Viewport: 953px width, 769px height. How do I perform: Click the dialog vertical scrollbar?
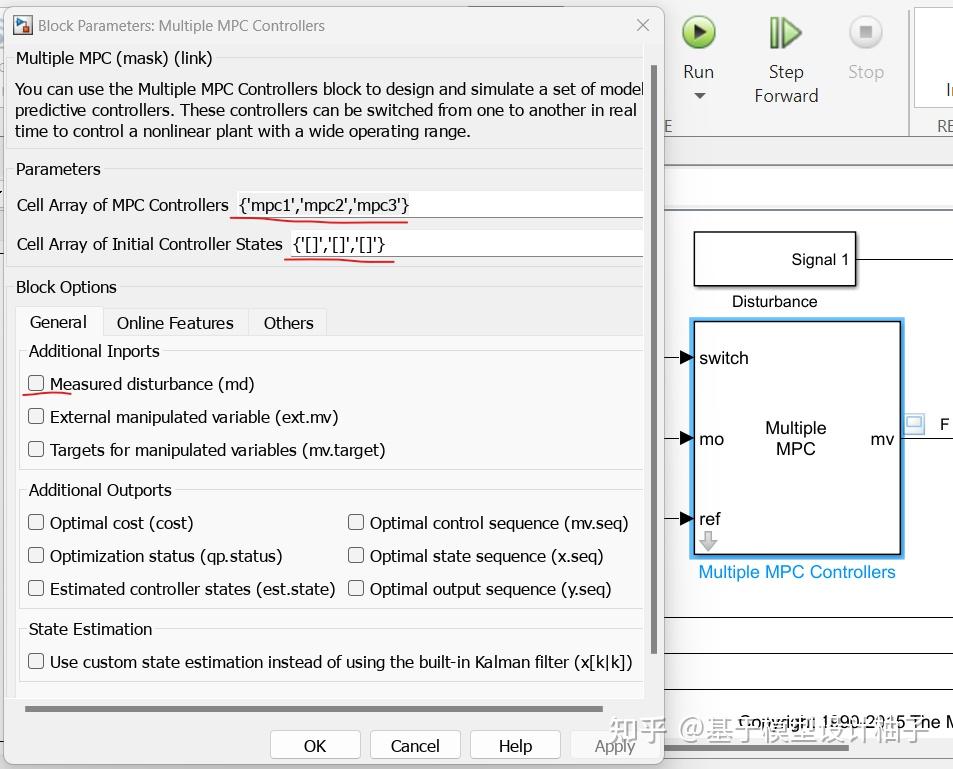click(x=654, y=359)
